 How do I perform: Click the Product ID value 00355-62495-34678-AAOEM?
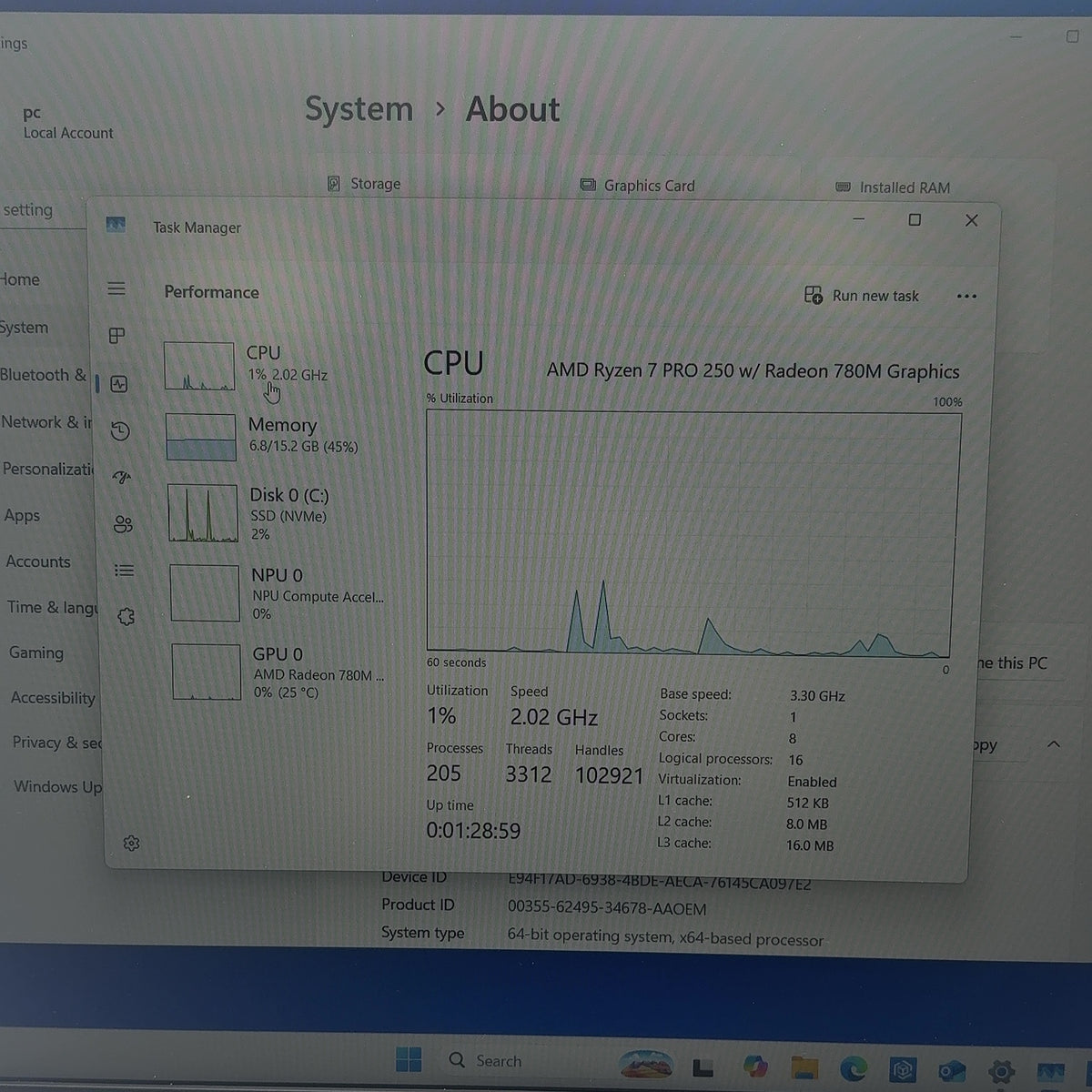[x=607, y=908]
